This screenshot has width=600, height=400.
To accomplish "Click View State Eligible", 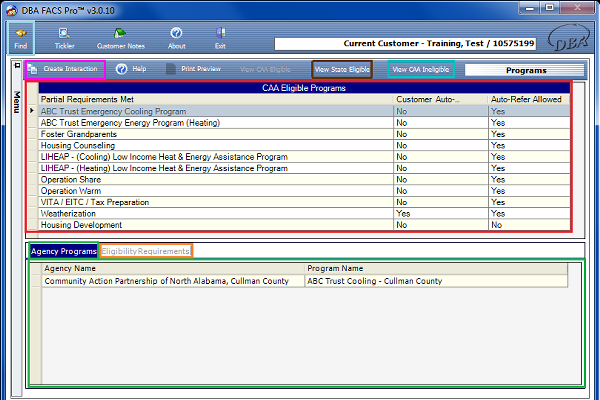I will [x=342, y=69].
